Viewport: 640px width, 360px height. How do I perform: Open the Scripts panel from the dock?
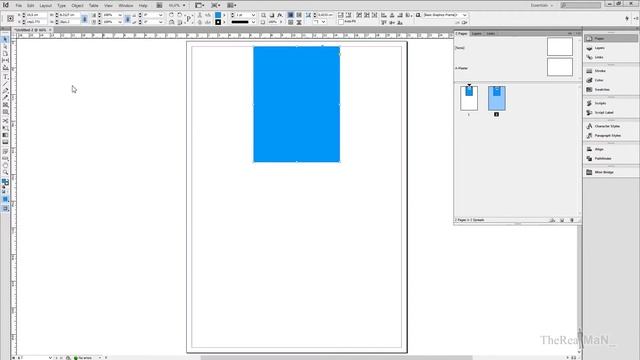[611, 103]
